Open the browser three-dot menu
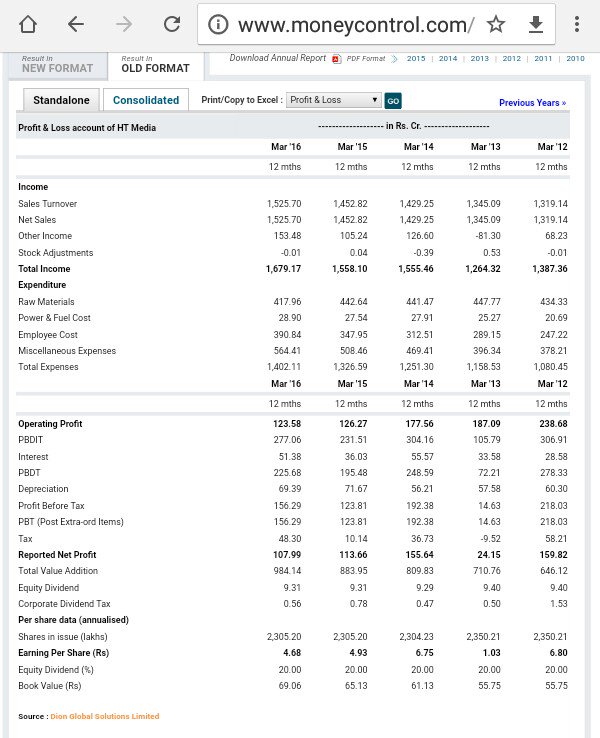Viewport: 600px width, 738px height. click(x=576, y=24)
